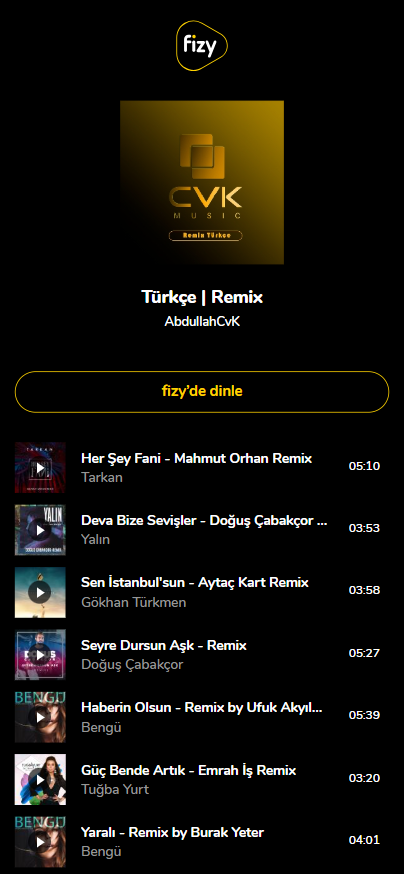Image resolution: width=404 pixels, height=874 pixels.
Task: Click artist name Tarkan
Action: click(x=102, y=478)
